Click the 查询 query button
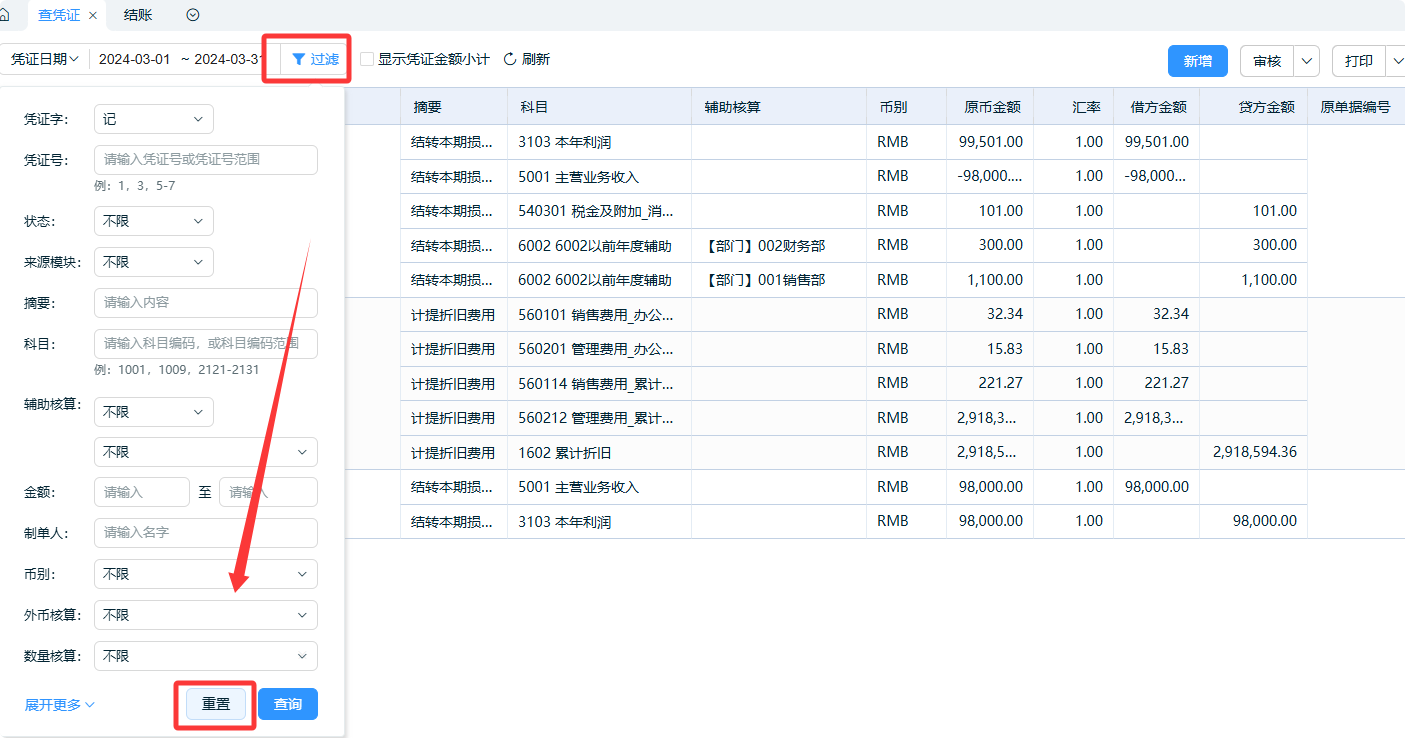 tap(288, 704)
